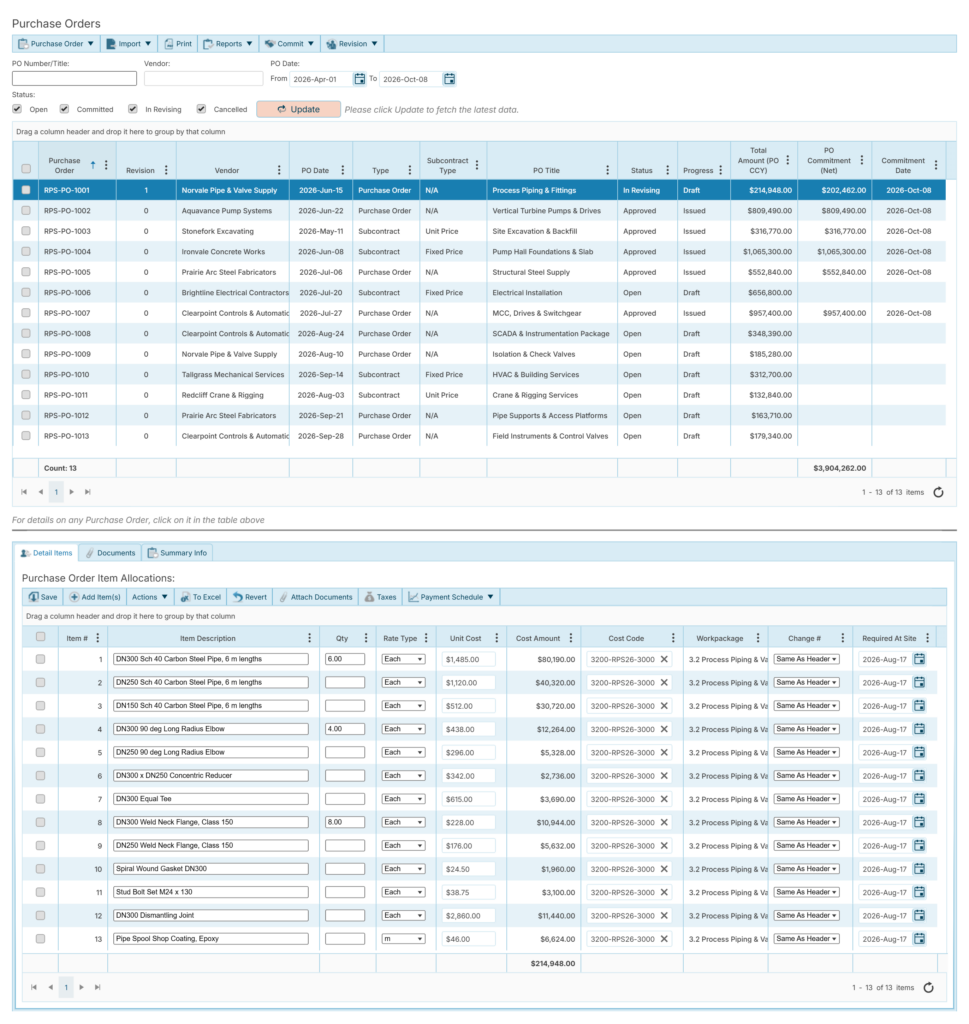Open Required At Site calendar for item 6
Screen dimensions: 969x1024
pos(919,776)
